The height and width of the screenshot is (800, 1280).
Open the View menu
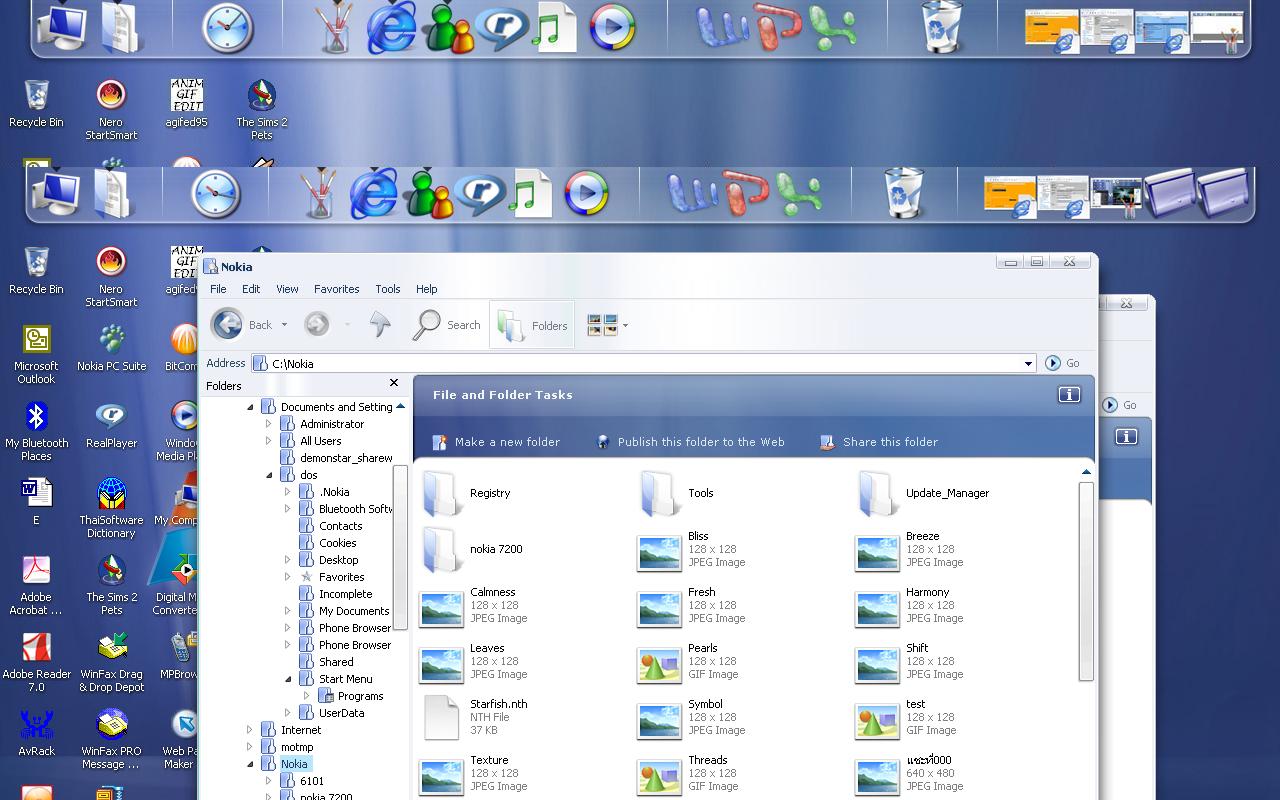pyautogui.click(x=287, y=289)
